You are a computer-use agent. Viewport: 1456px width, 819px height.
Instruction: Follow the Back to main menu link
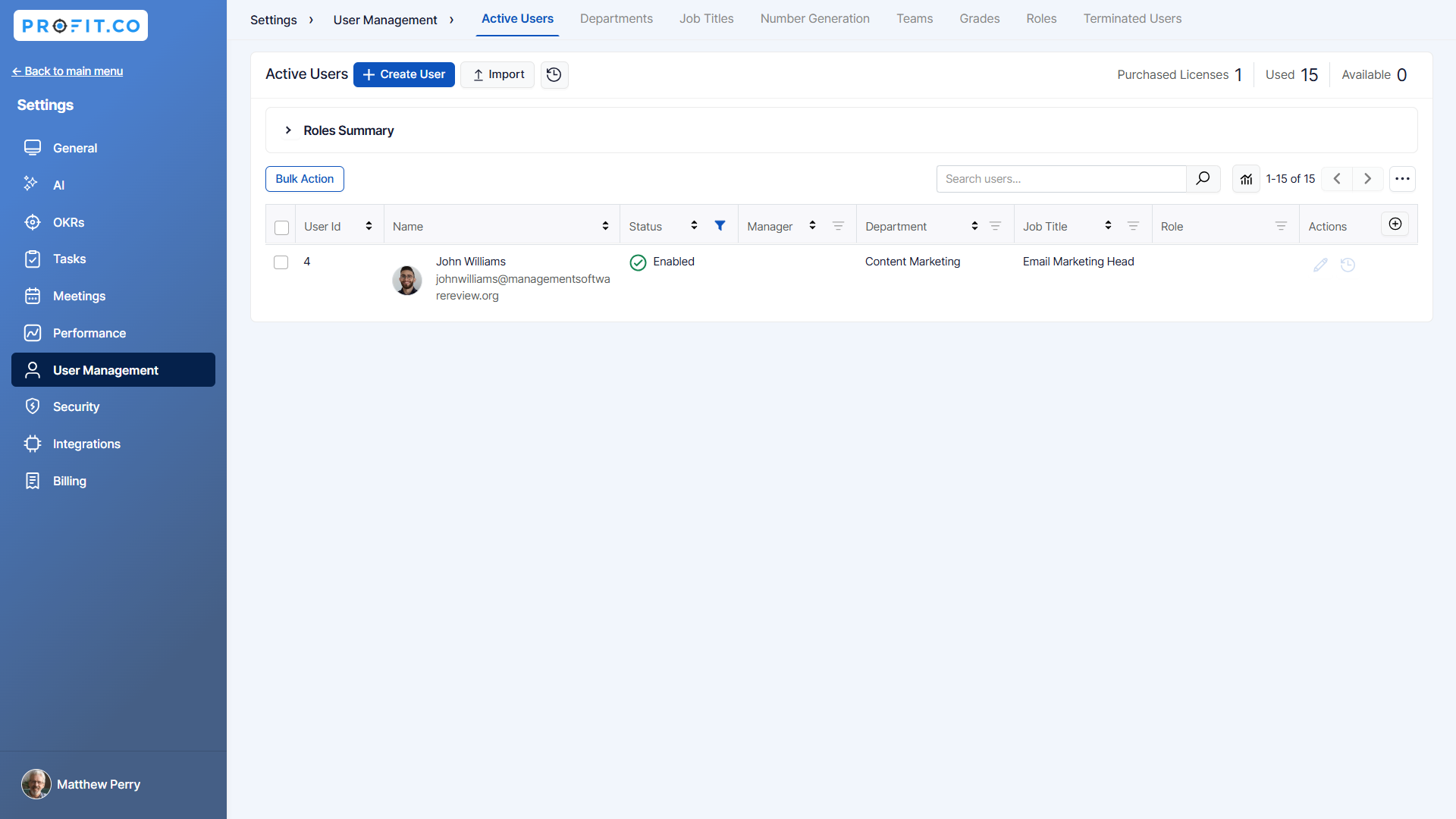coord(67,71)
